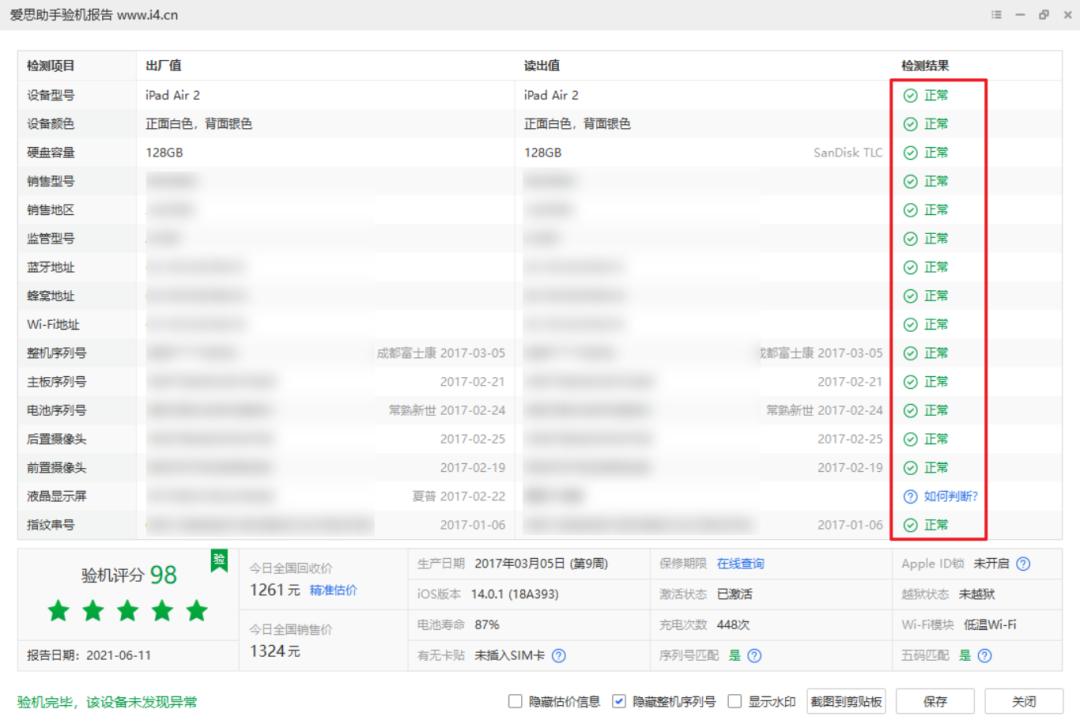Click the 保存 button to save the report
This screenshot has width=1080, height=728.
coord(935,701)
